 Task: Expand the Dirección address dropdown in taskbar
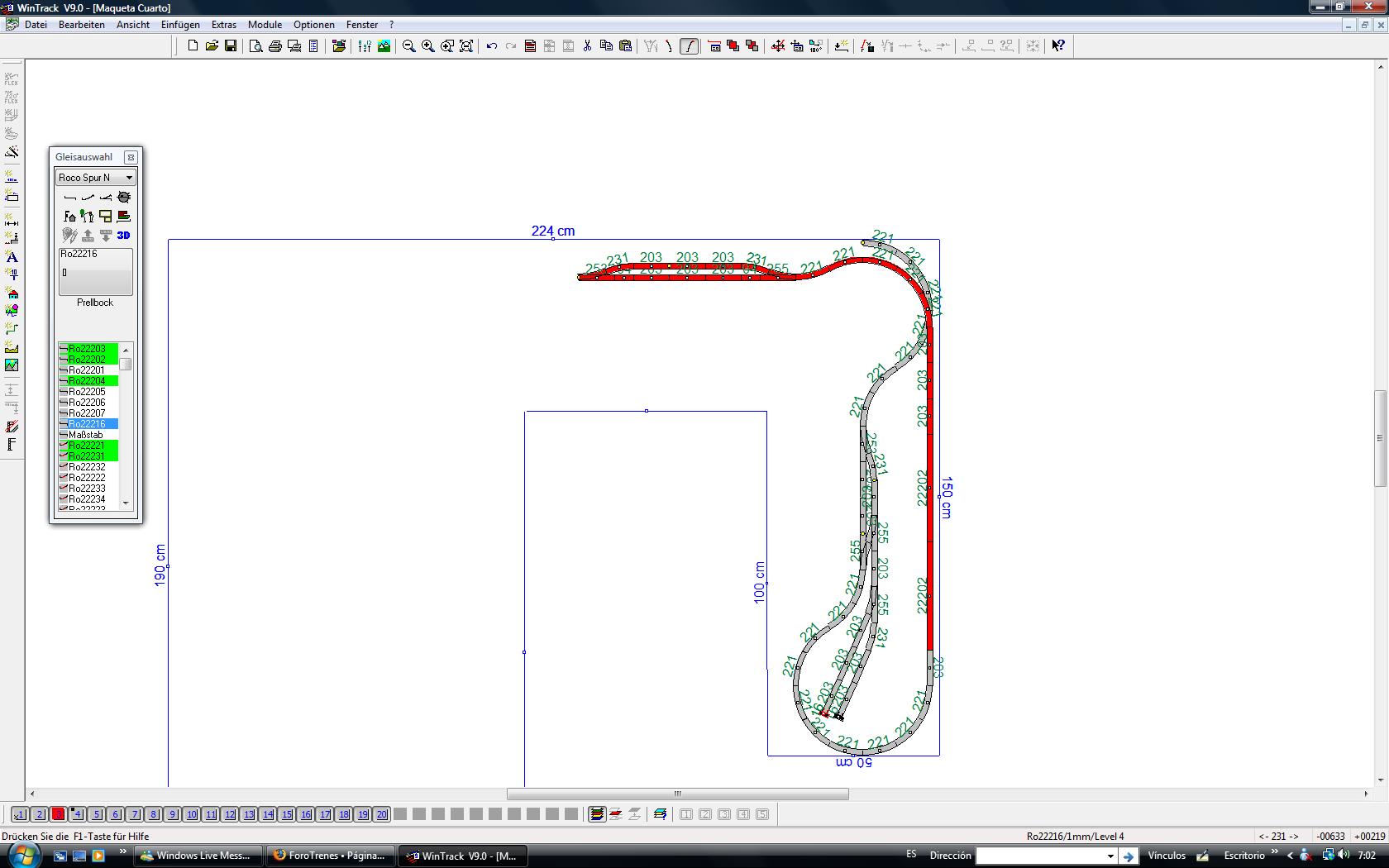1110,856
